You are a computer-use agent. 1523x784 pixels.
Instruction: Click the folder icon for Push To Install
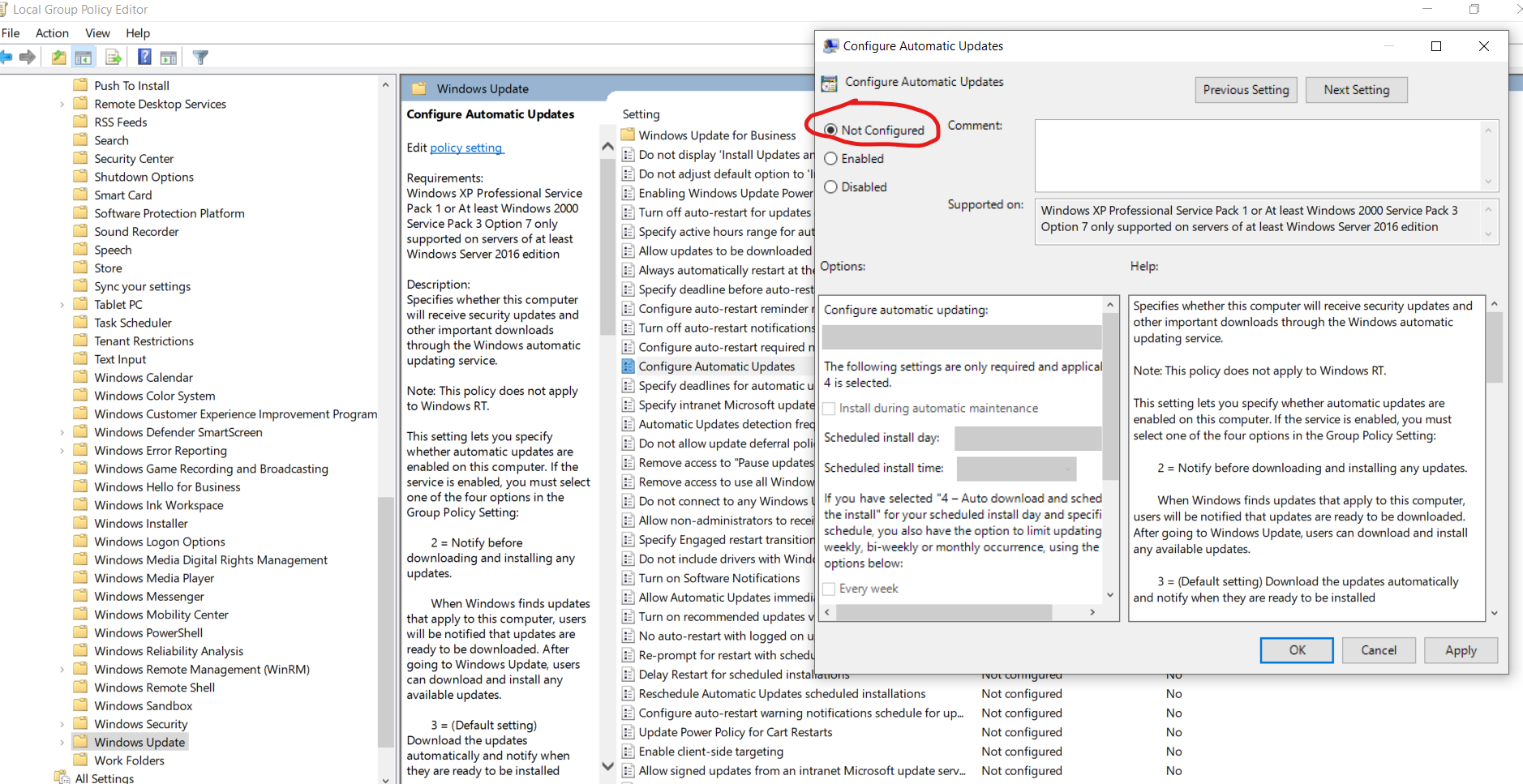pos(80,85)
